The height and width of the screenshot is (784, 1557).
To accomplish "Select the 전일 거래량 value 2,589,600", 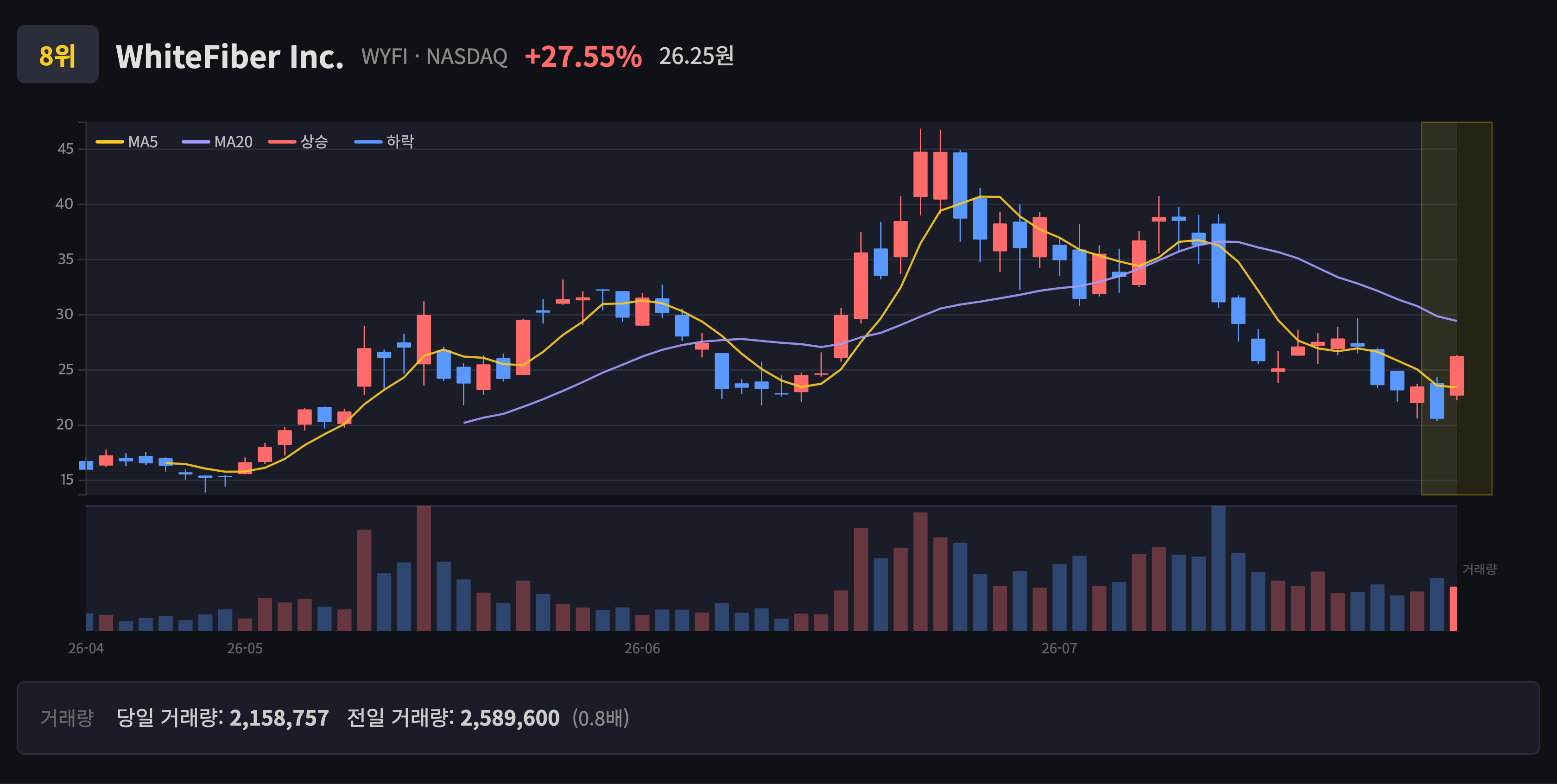I will (x=510, y=718).
